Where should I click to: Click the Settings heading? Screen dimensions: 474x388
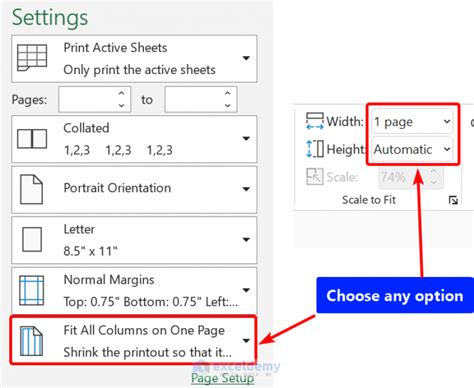(x=50, y=18)
